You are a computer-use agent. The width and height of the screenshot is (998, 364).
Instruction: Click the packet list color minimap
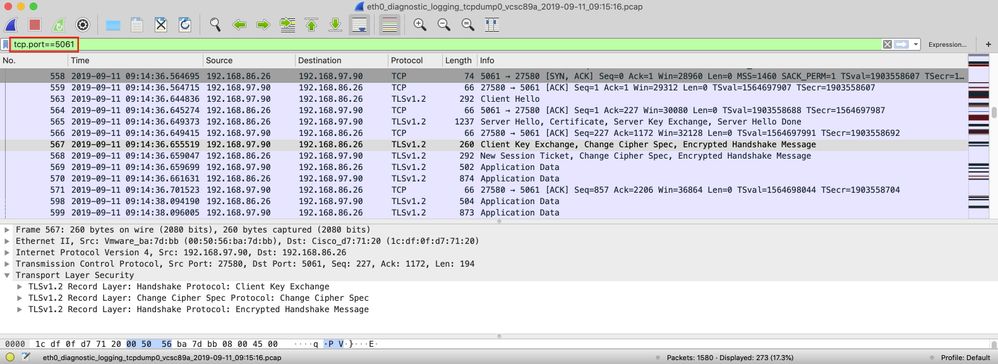978,137
